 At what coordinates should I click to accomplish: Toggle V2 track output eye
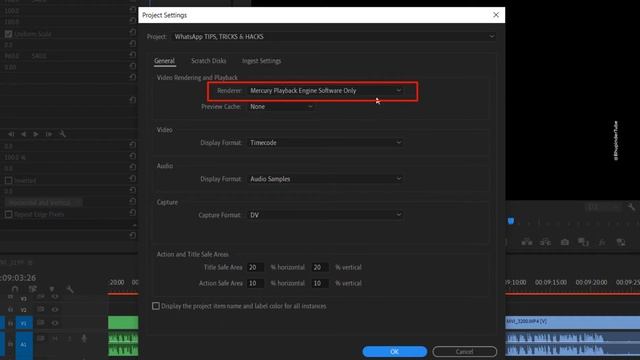[x=55, y=309]
